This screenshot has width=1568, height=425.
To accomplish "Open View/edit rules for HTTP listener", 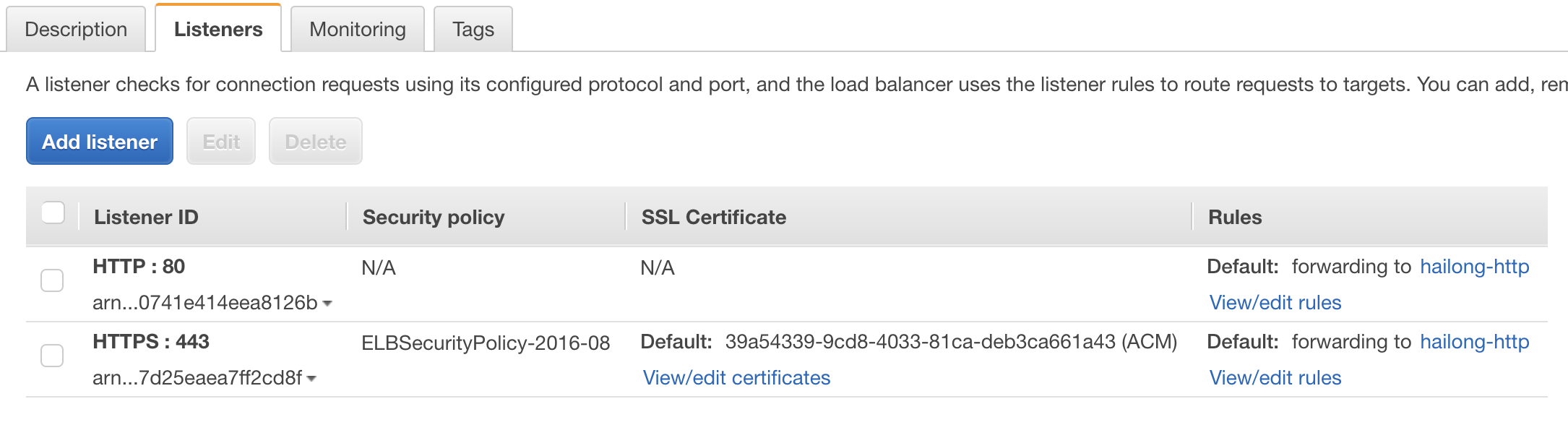I will point(1275,302).
